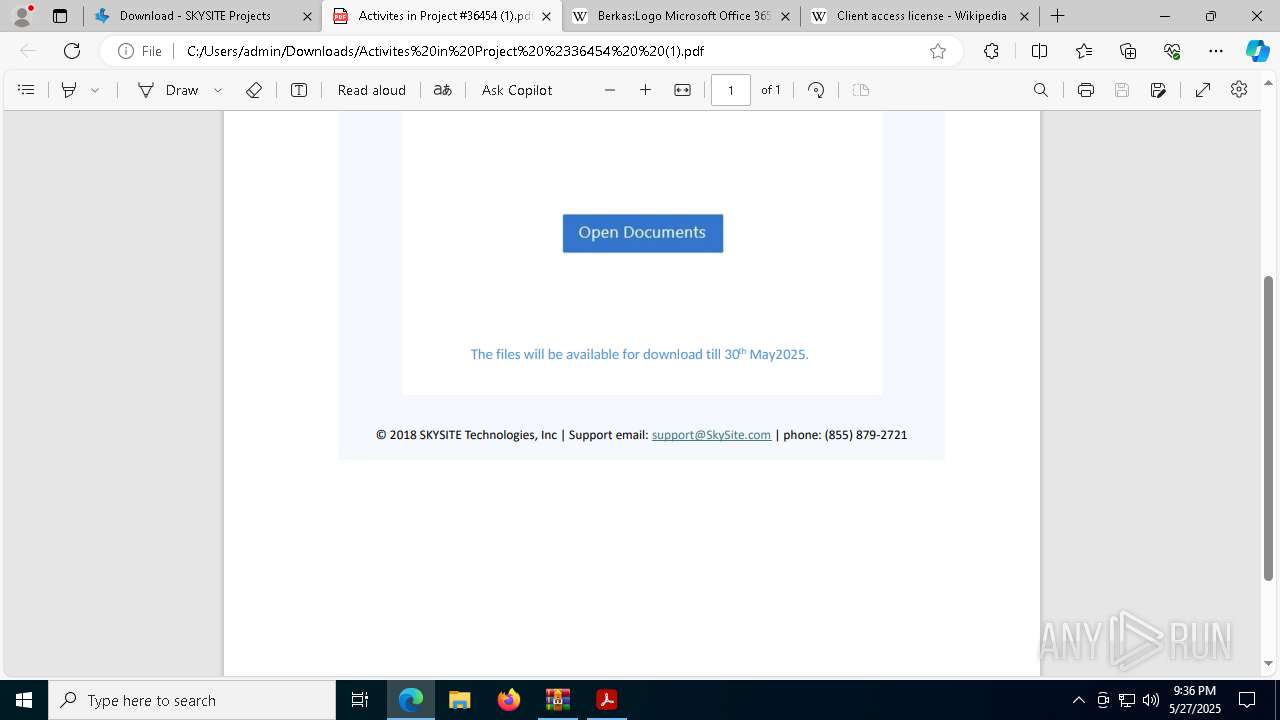Rotate the PDF page
1280x720 pixels.
[816, 90]
